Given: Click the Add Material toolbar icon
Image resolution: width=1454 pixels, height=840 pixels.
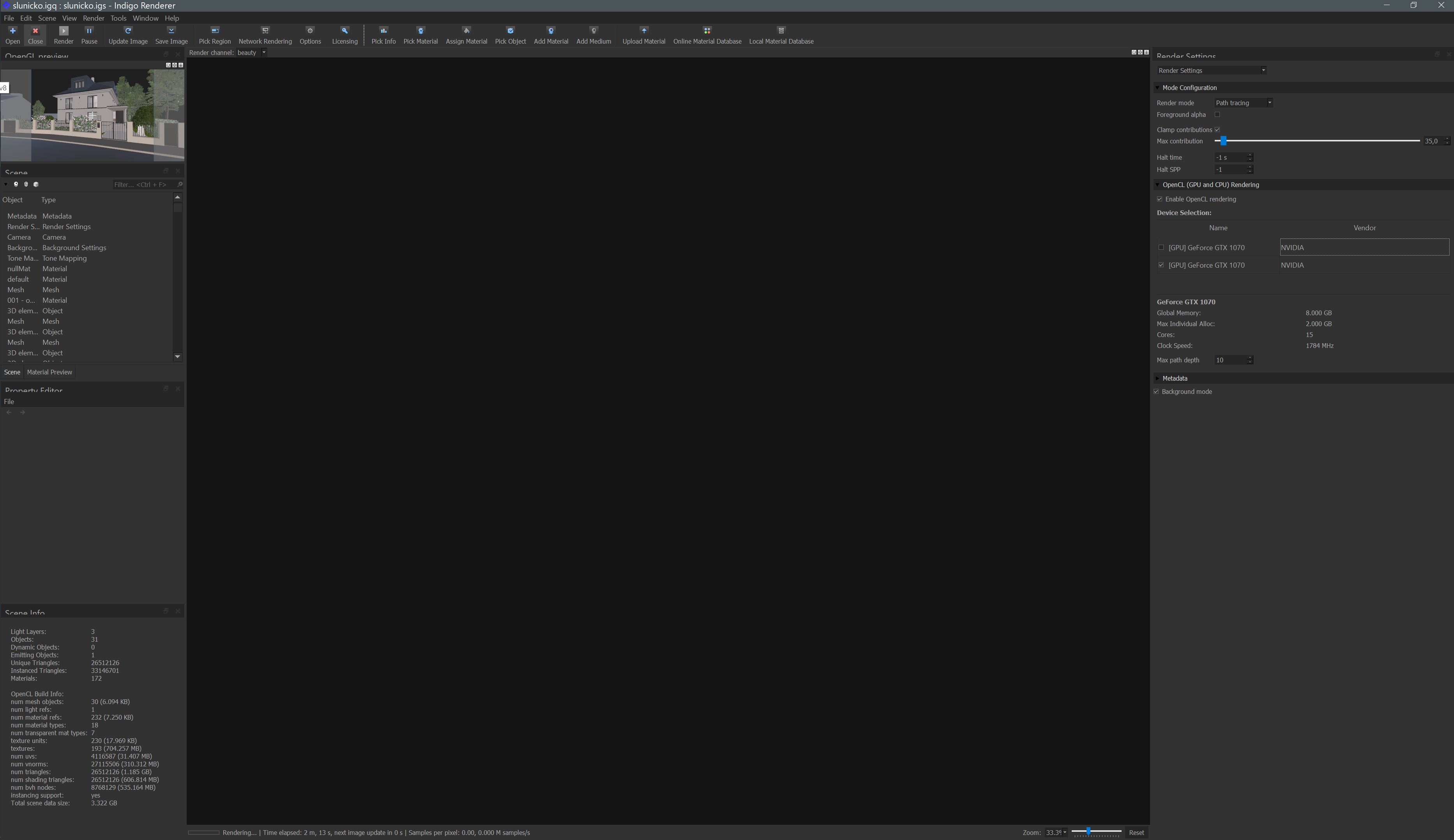Looking at the screenshot, I should (551, 35).
